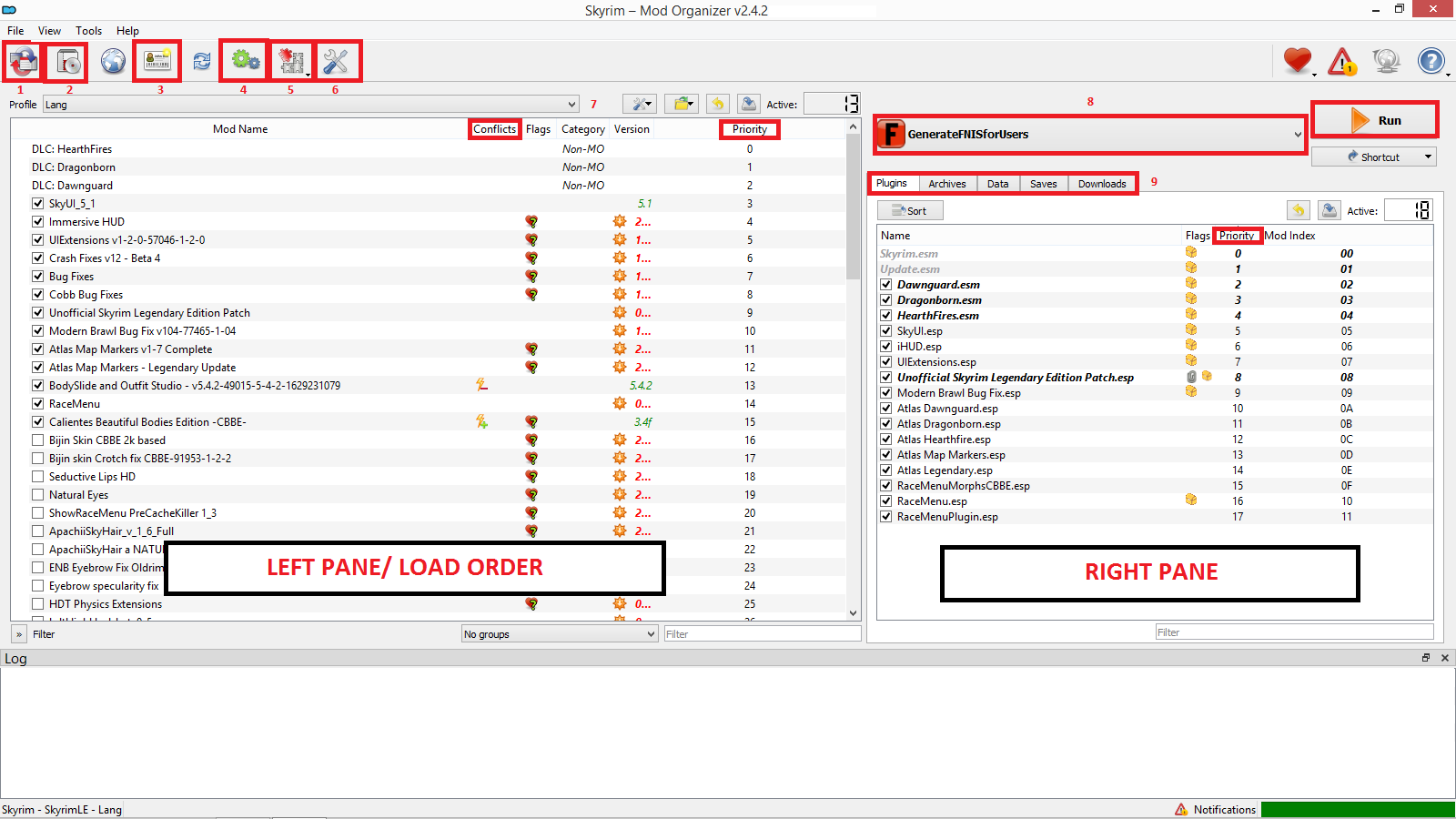
Task: Click the blue refresh arrows icon
Action: tap(202, 61)
